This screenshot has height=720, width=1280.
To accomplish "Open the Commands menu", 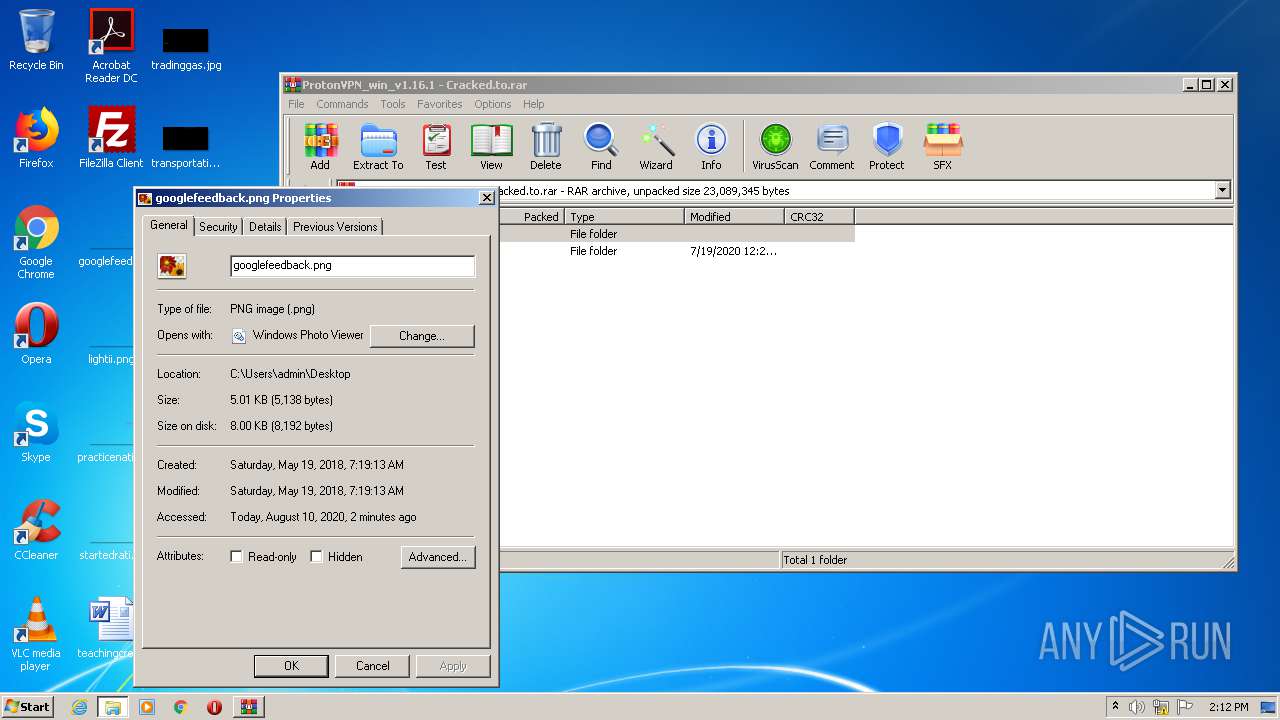I will tap(342, 104).
